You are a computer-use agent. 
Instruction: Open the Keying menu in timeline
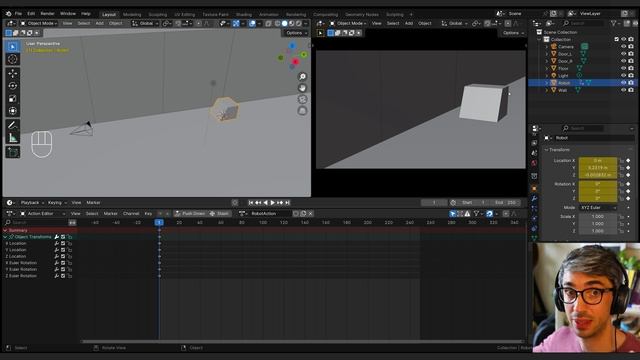56,202
